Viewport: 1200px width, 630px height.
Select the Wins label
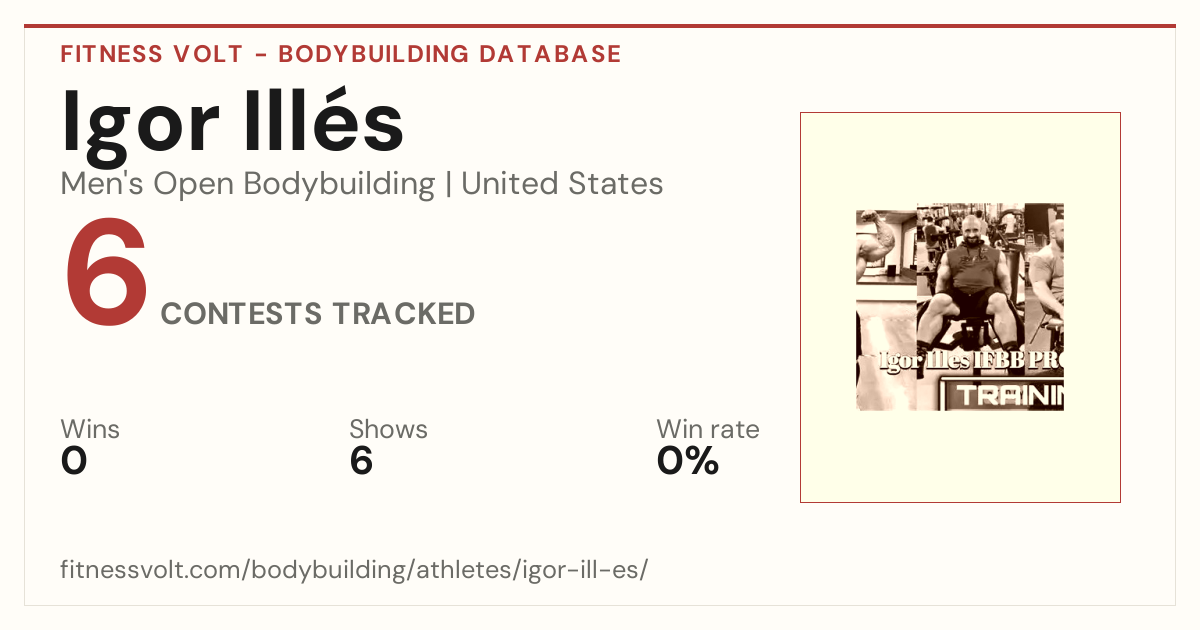click(x=90, y=429)
